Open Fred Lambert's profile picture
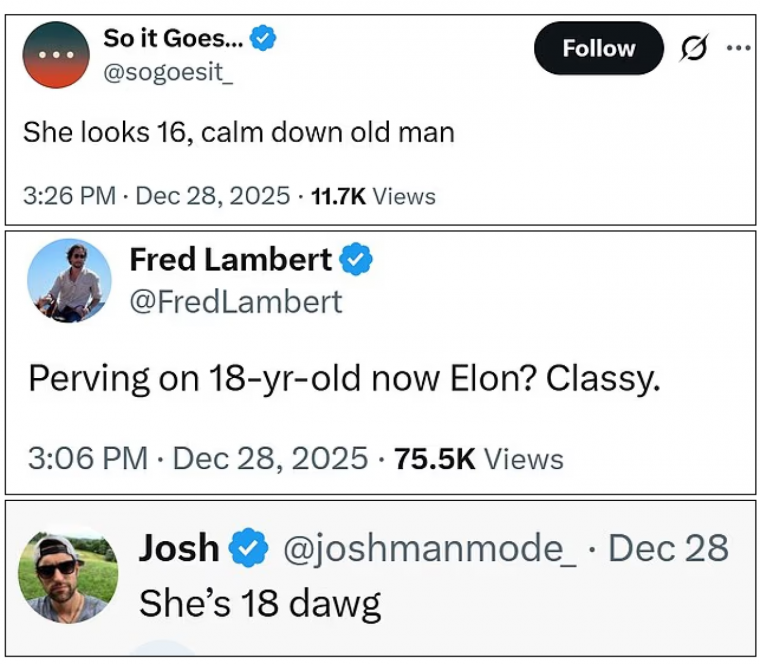The height and width of the screenshot is (664, 760). 69,280
